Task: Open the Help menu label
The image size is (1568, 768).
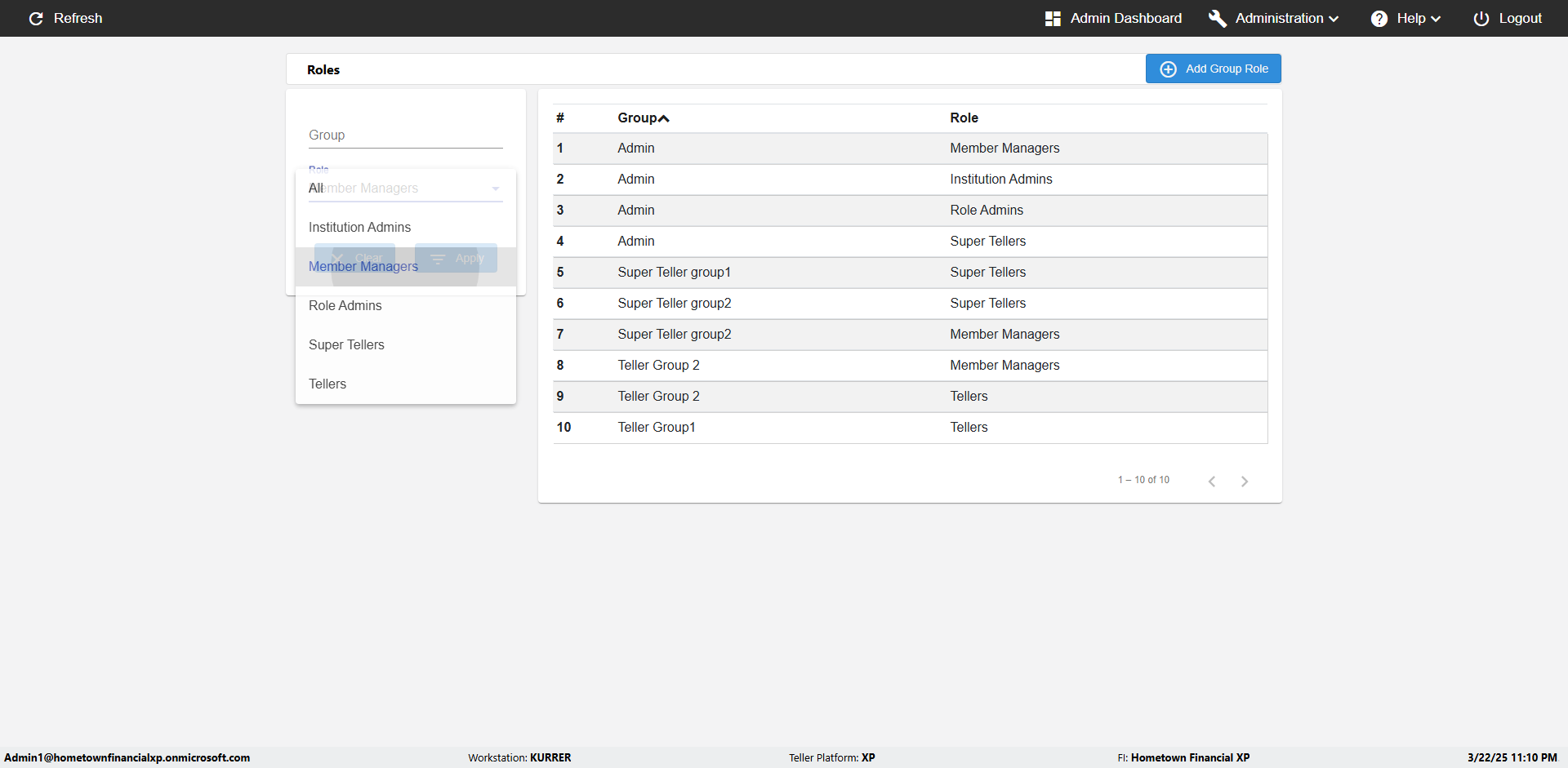Action: pos(1410,18)
